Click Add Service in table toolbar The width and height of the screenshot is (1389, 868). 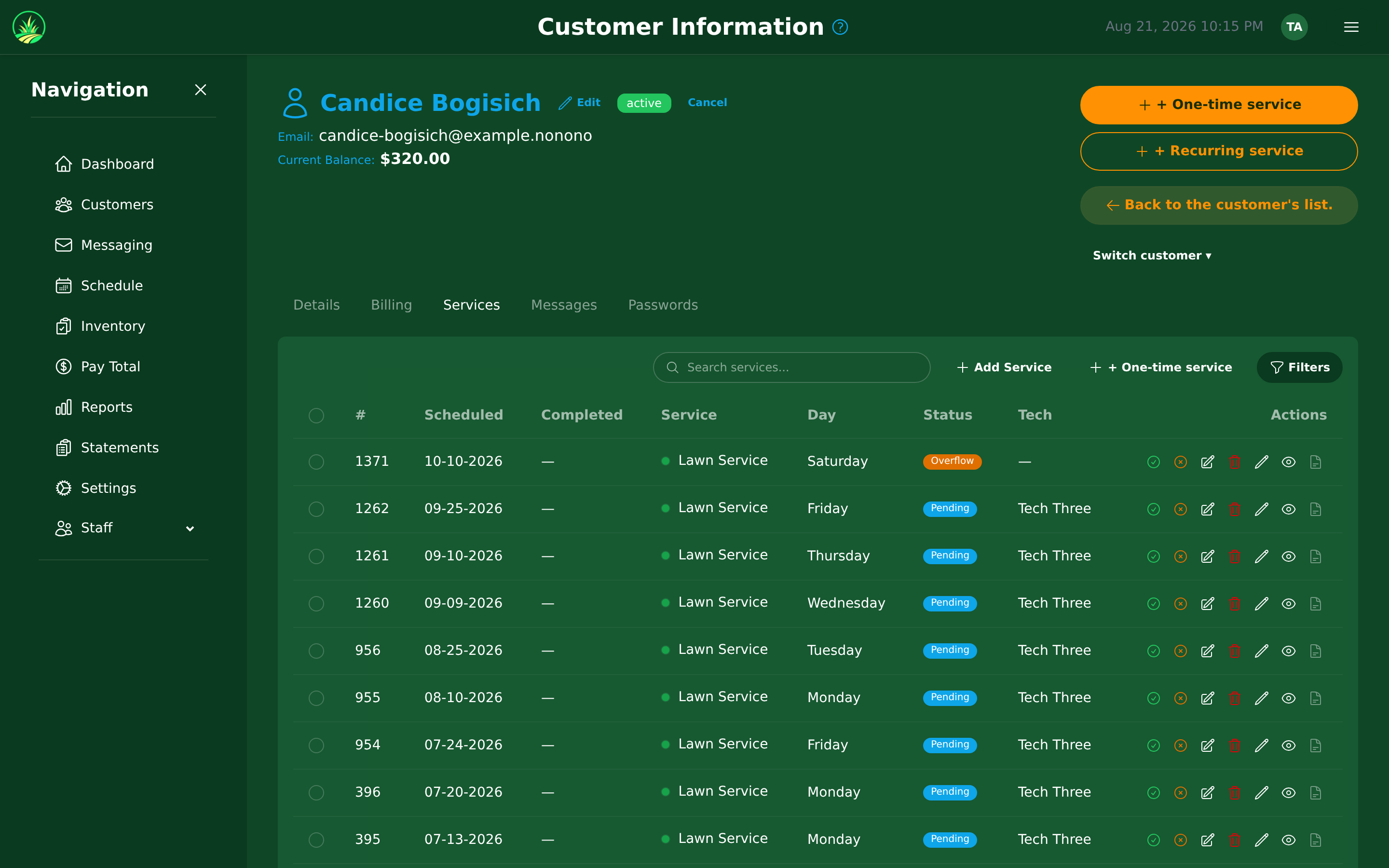point(1004,367)
